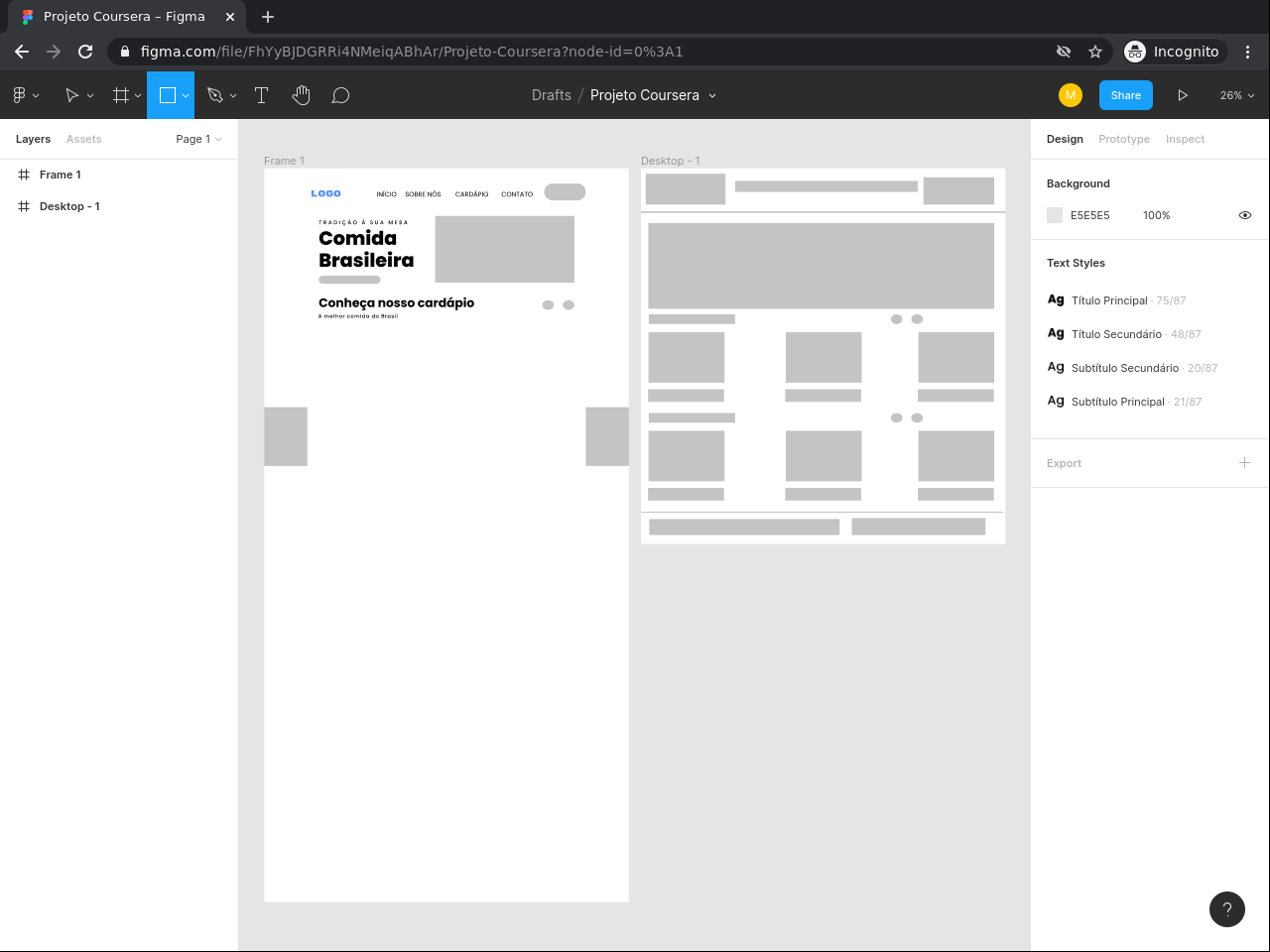The image size is (1270, 952).
Task: Switch to the Layers tab
Action: point(33,139)
